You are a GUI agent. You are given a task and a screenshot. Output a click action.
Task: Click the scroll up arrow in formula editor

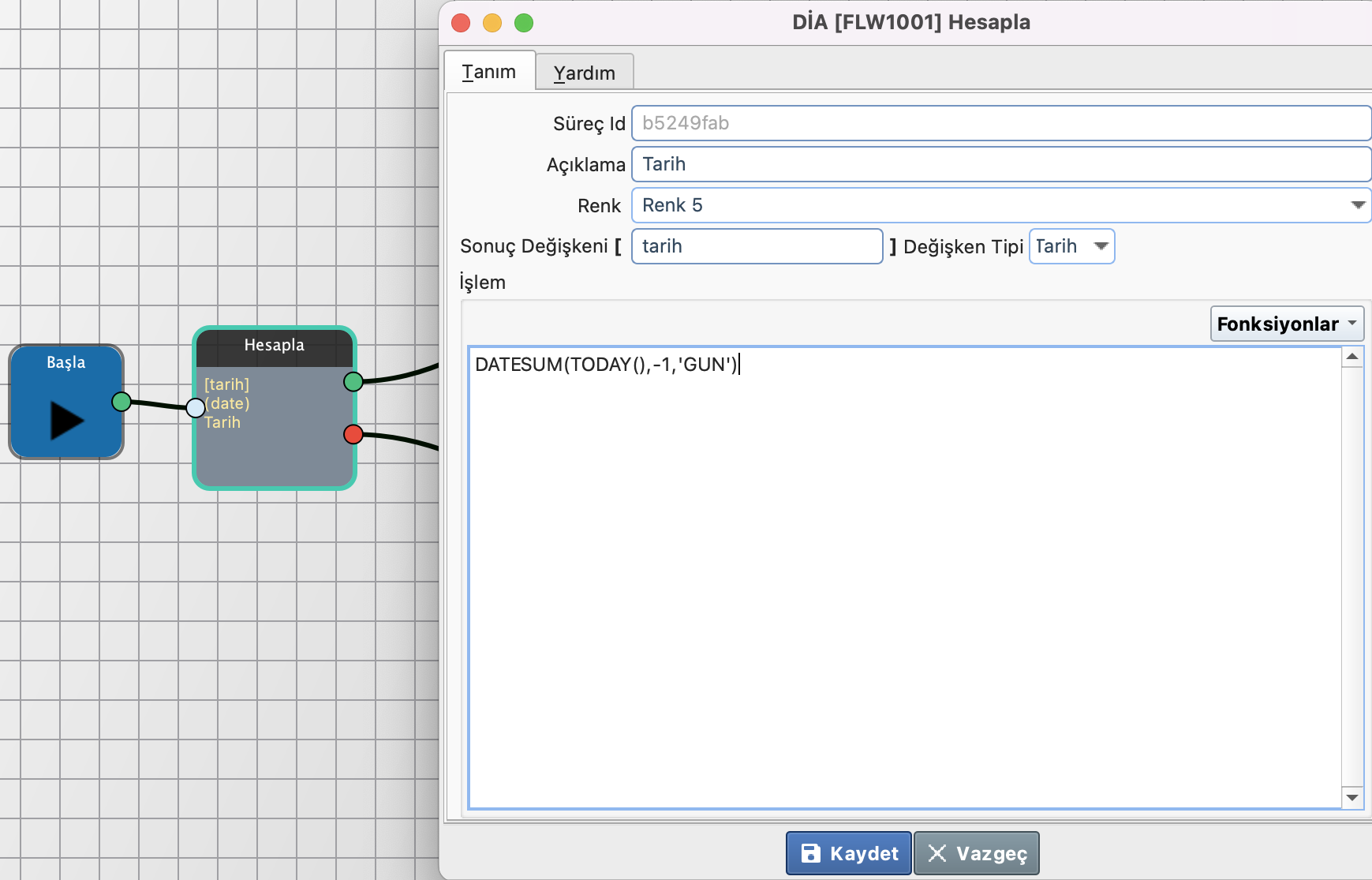1352,357
